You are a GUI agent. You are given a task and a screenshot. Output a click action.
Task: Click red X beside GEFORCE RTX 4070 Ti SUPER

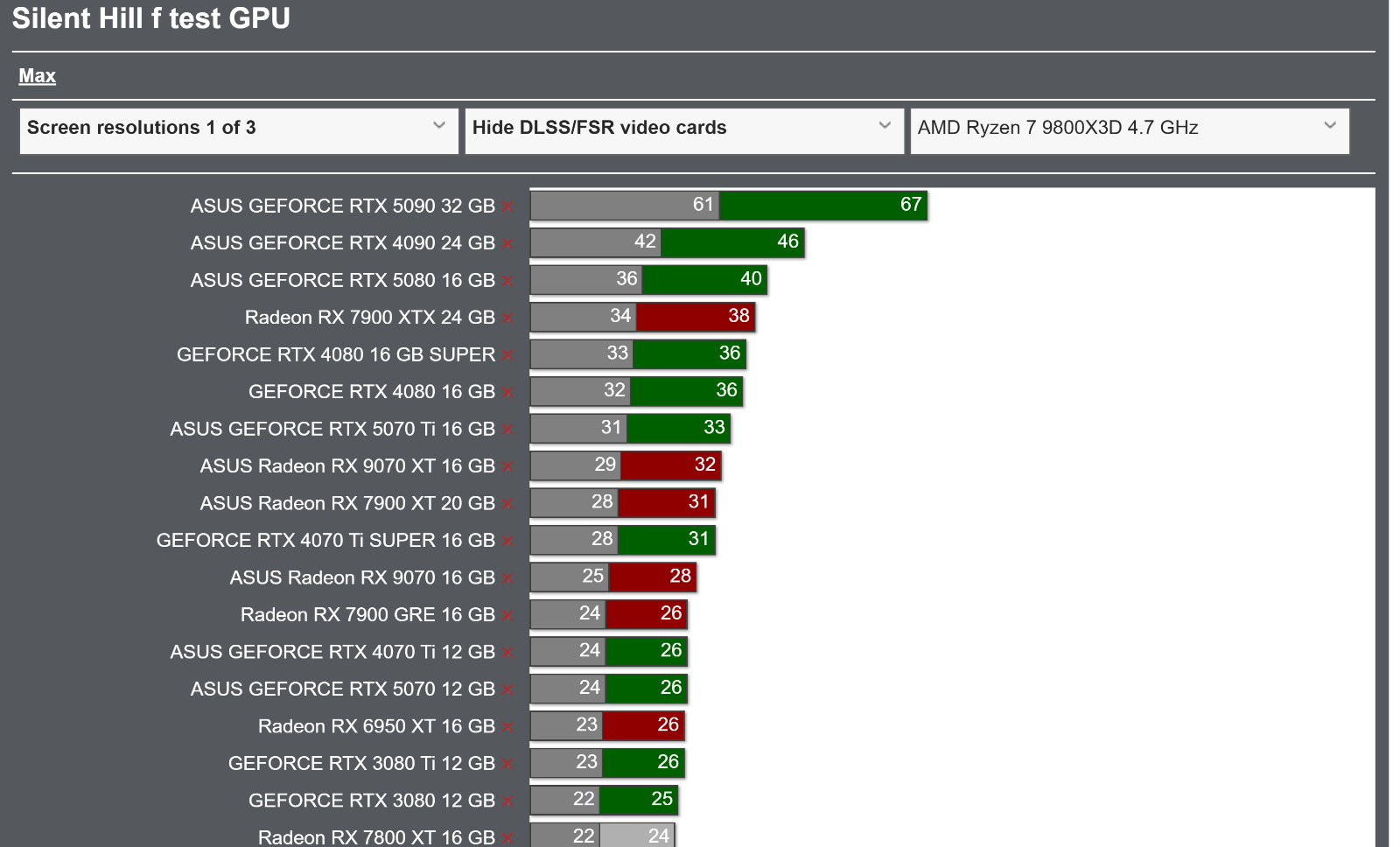507,541
